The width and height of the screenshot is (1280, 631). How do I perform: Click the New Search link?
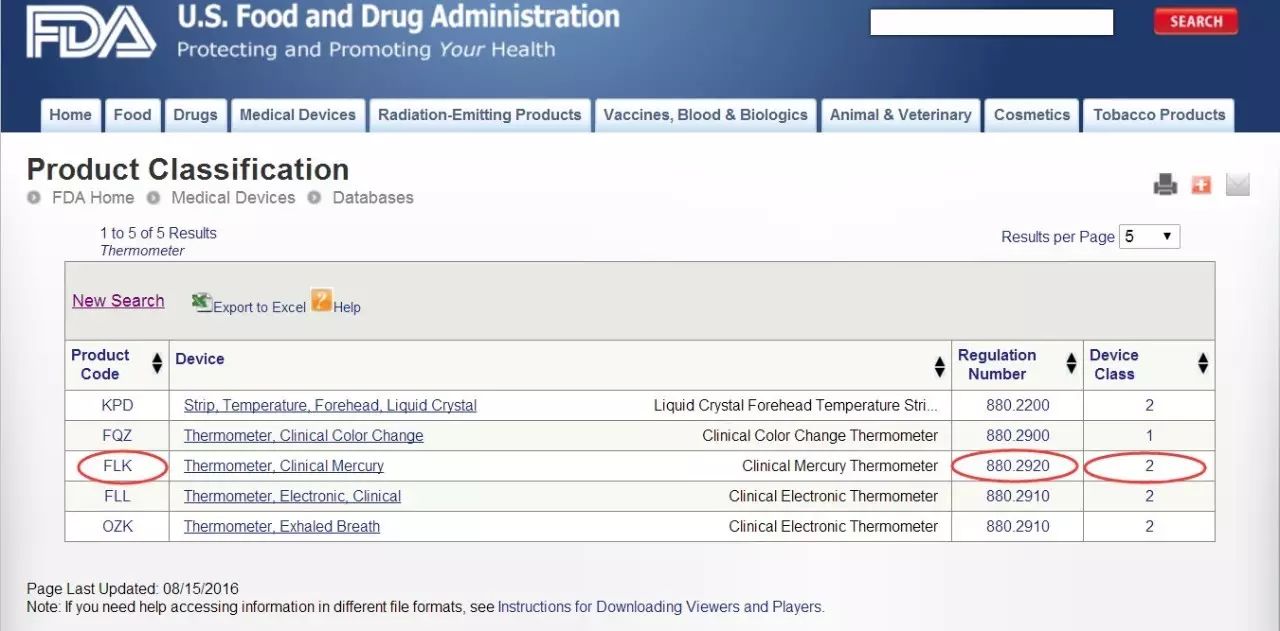(x=118, y=301)
